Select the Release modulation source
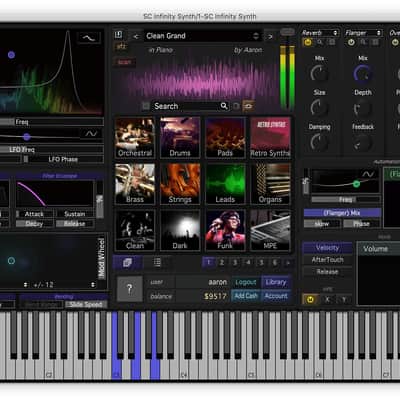Image resolution: width=400 pixels, height=400 pixels. [327, 272]
